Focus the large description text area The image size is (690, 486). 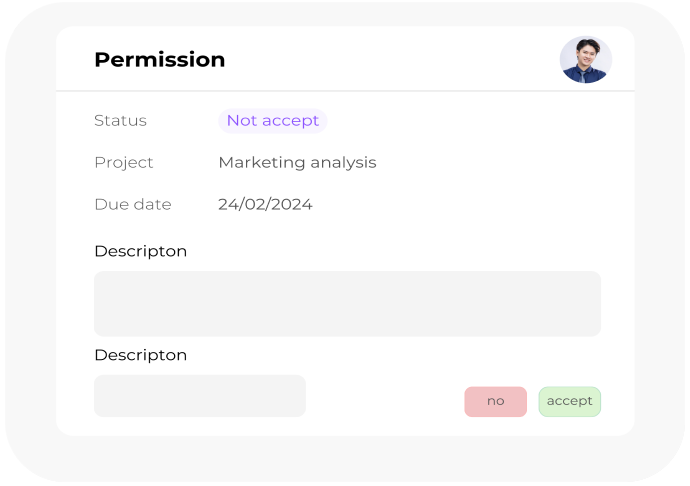347,303
